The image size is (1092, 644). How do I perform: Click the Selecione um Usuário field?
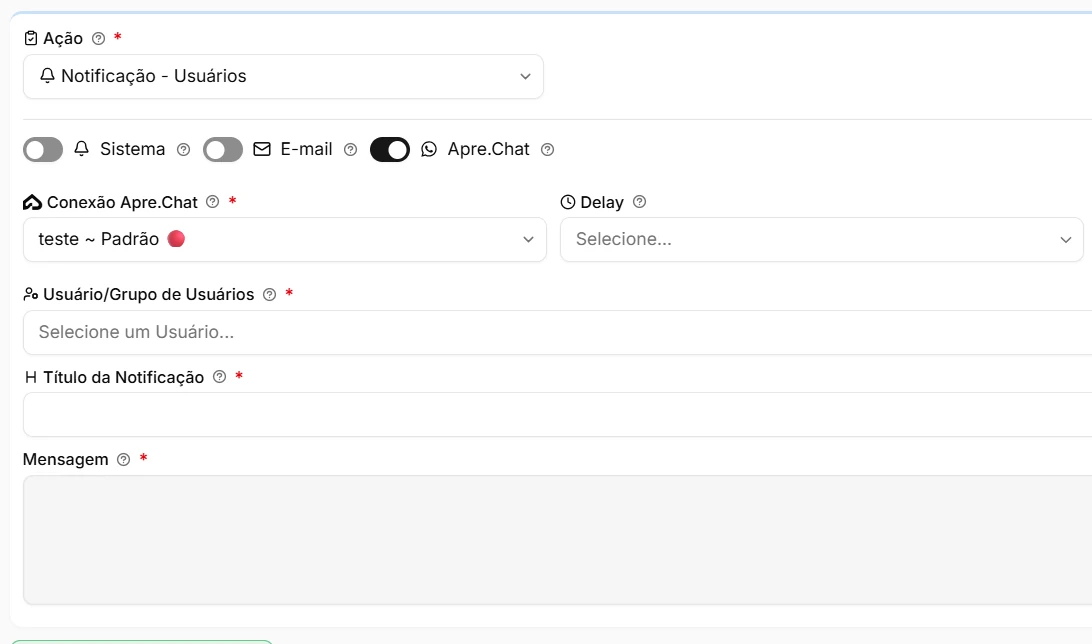click(557, 333)
